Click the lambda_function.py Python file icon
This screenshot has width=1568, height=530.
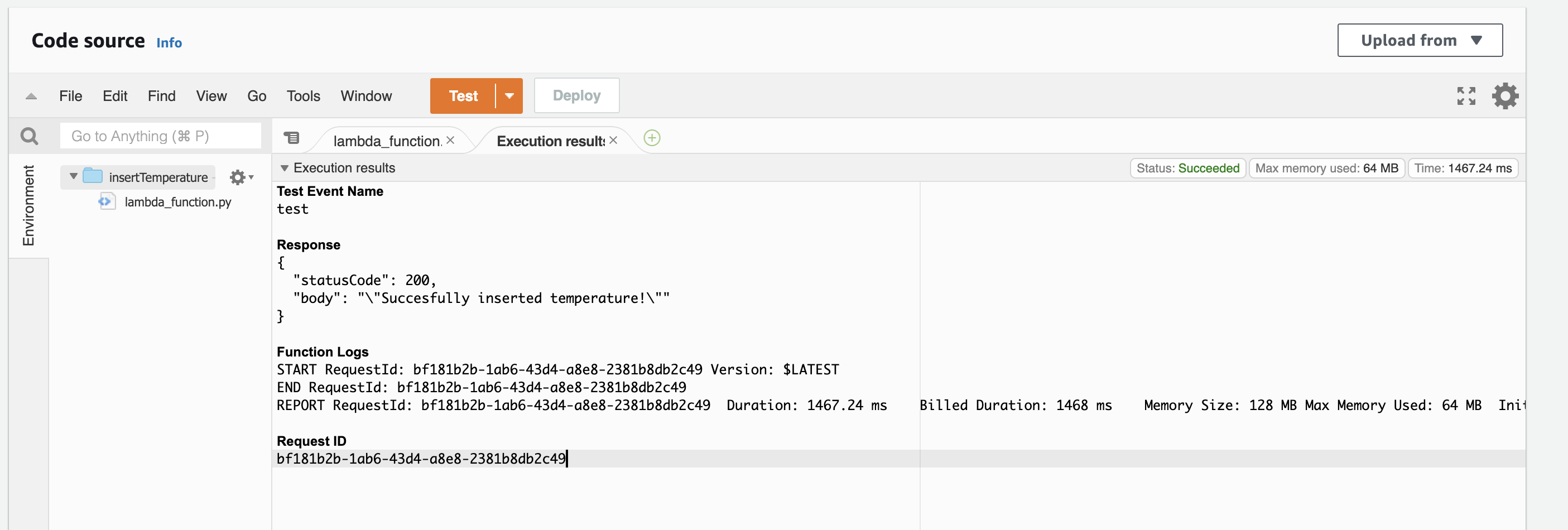[x=107, y=201]
